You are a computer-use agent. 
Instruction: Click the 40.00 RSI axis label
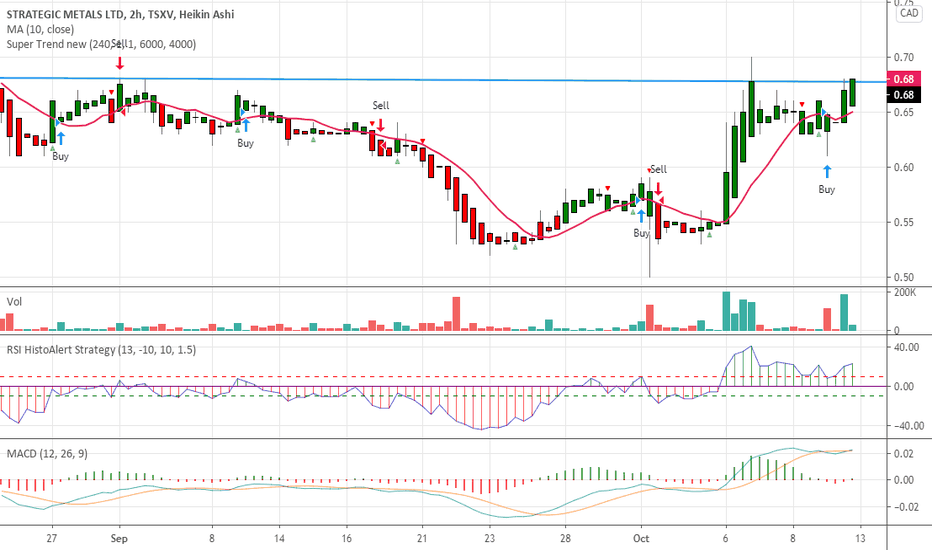pos(906,347)
